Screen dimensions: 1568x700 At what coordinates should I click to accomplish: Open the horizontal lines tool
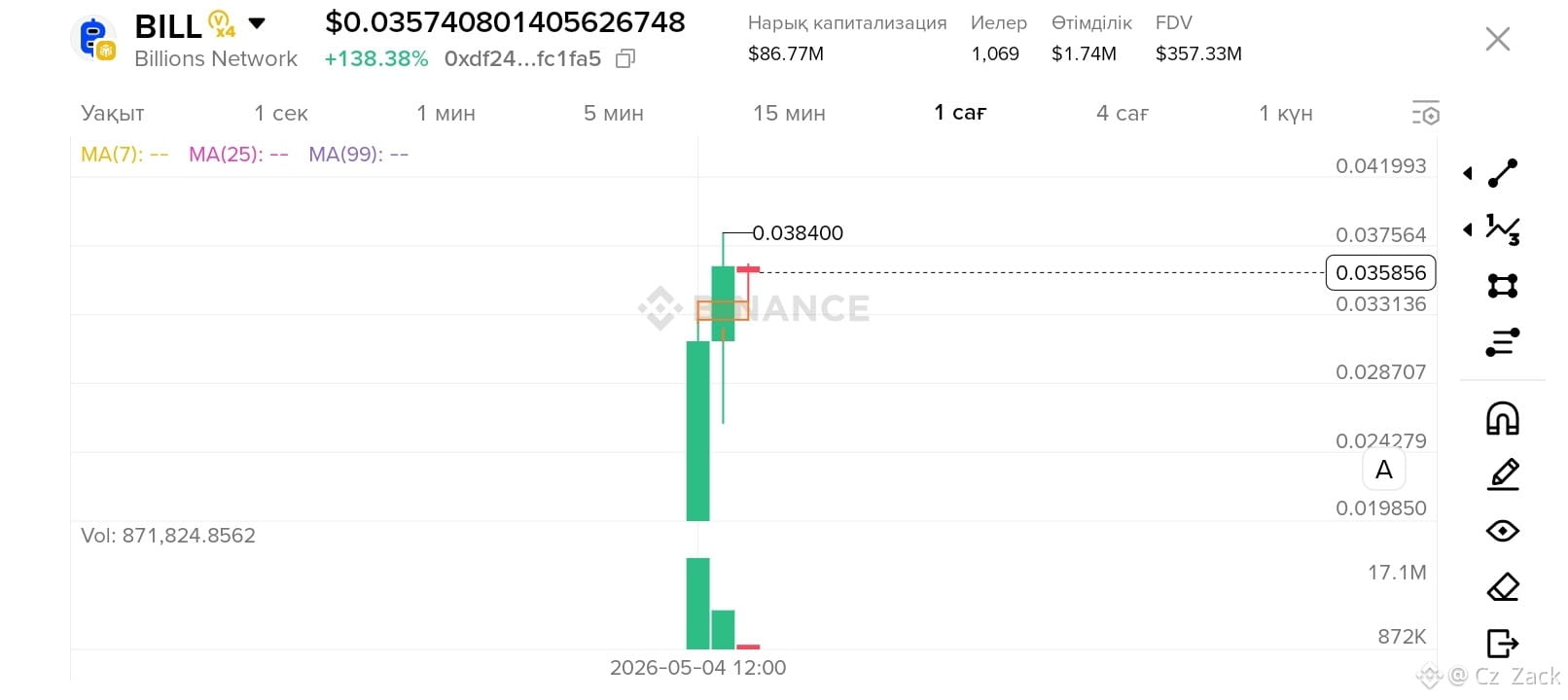1503,342
